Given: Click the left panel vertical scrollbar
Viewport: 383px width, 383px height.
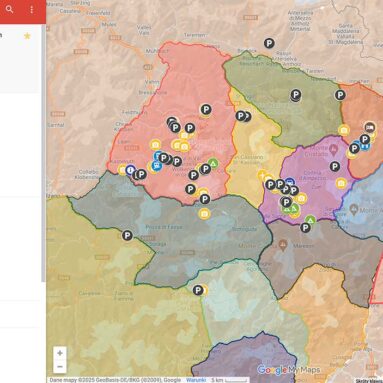Looking at the screenshot, I should 43,153.
